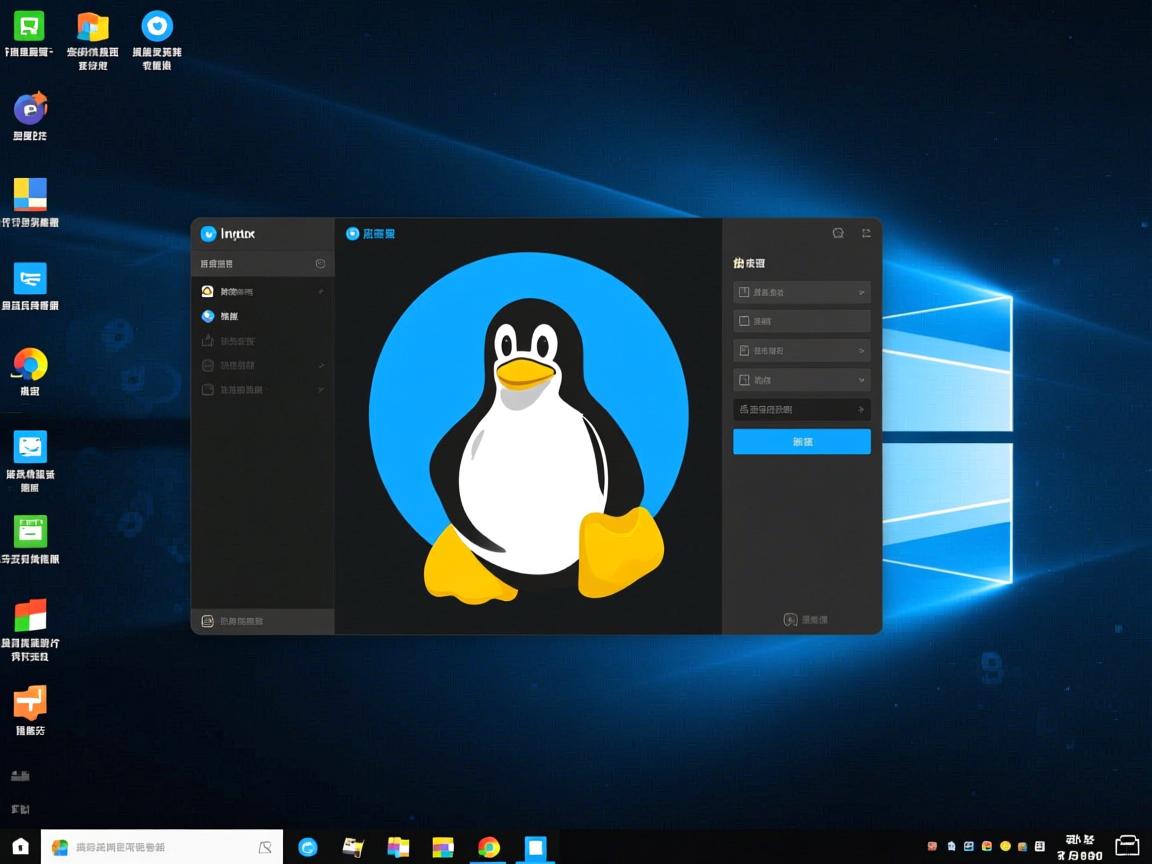Click the resize arrows icon at top right
The height and width of the screenshot is (864, 1152).
pos(866,232)
